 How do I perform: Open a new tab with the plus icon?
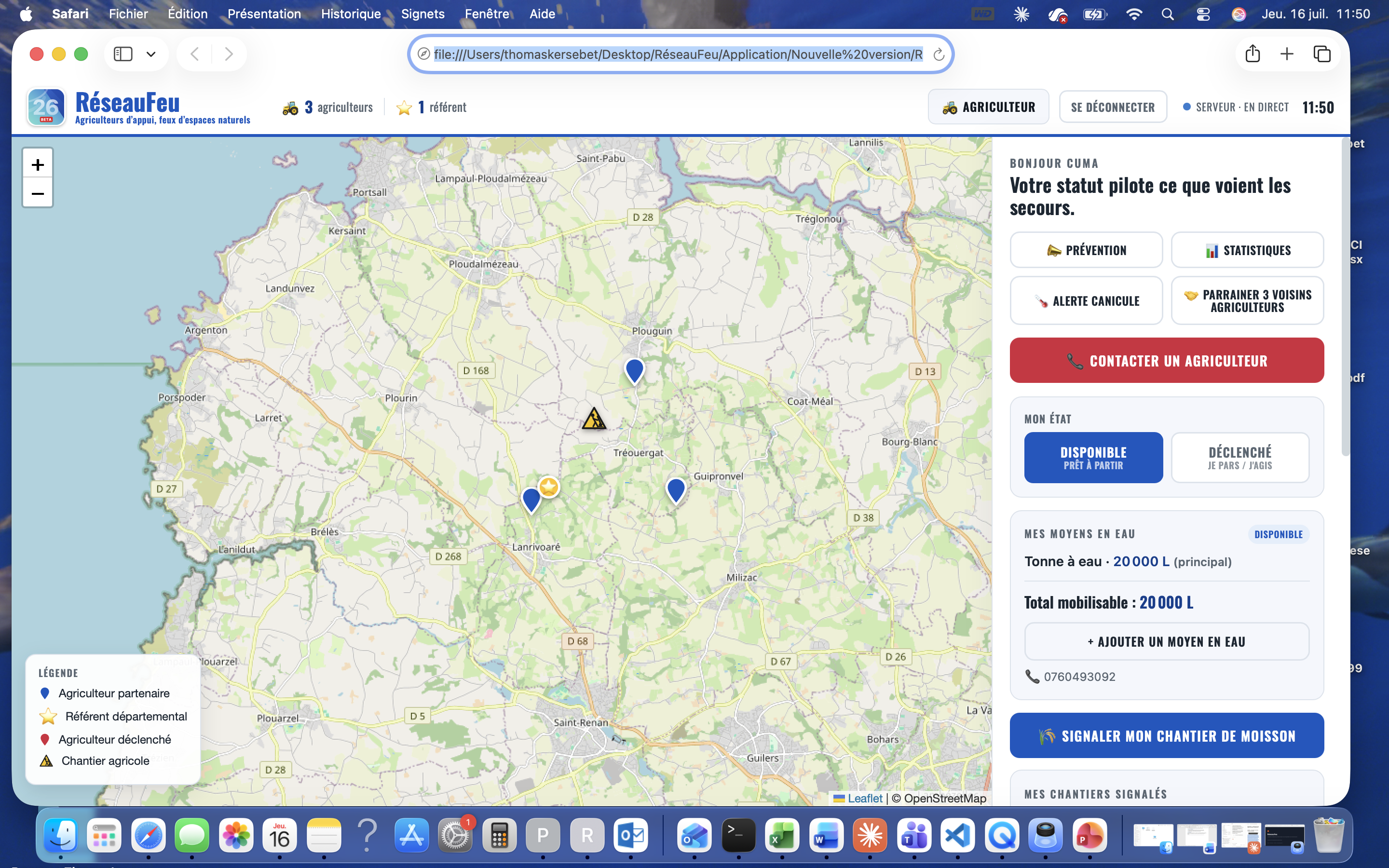click(1287, 54)
